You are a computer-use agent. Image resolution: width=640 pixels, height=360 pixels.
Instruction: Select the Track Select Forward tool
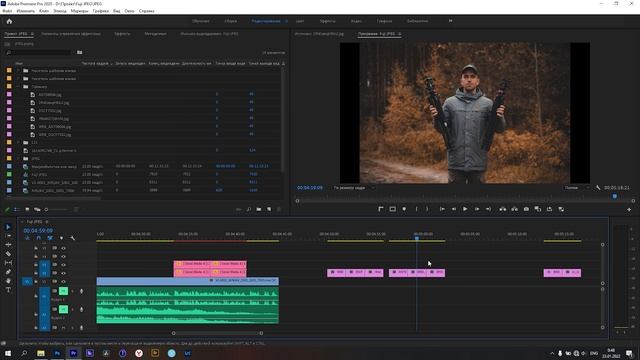tap(8, 236)
